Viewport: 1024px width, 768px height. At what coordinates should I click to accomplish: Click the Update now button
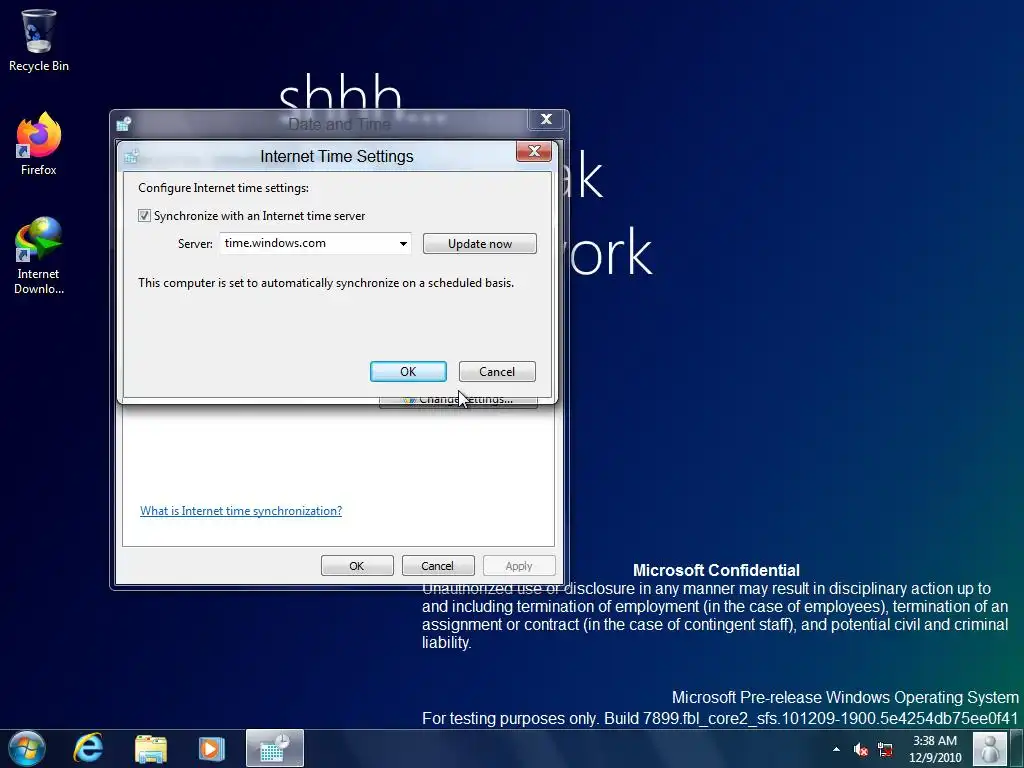tap(480, 244)
